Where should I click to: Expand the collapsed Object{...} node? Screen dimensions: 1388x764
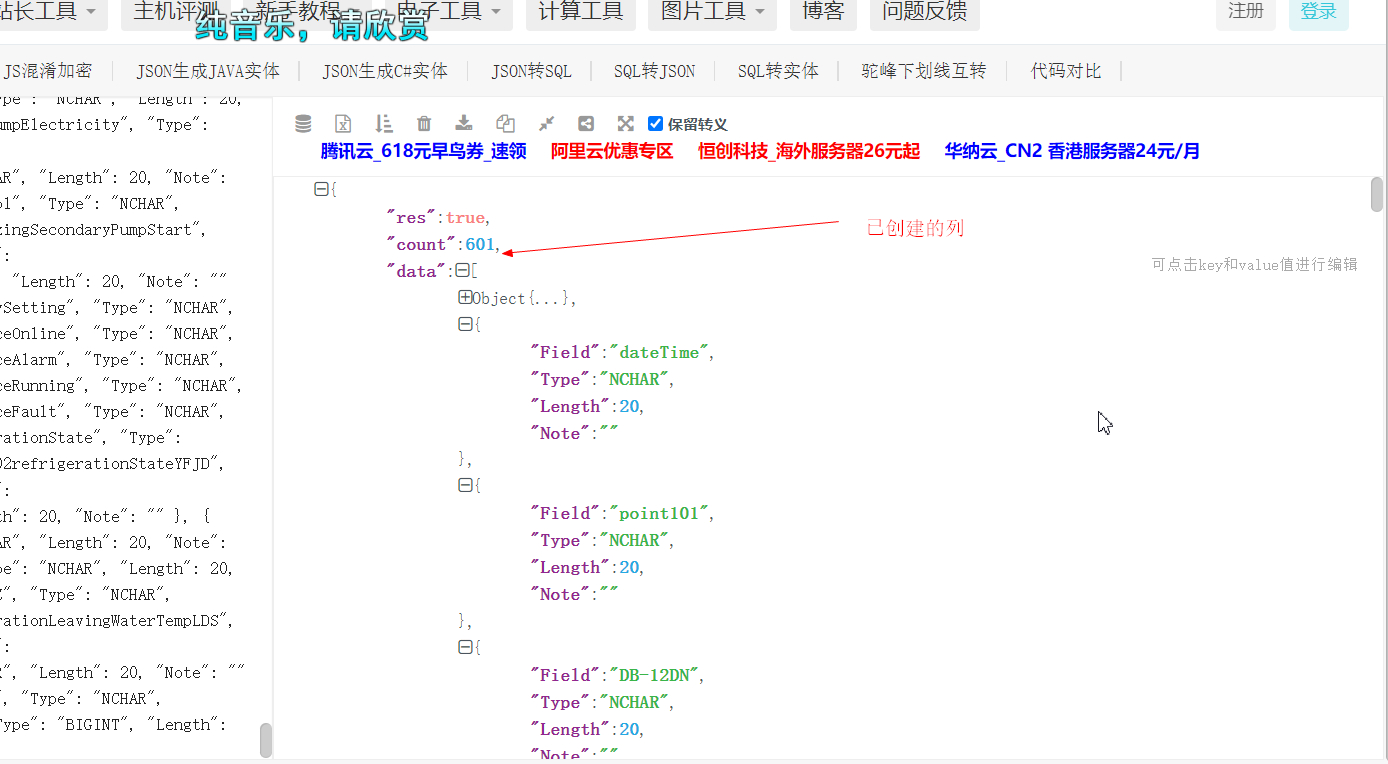pos(465,297)
